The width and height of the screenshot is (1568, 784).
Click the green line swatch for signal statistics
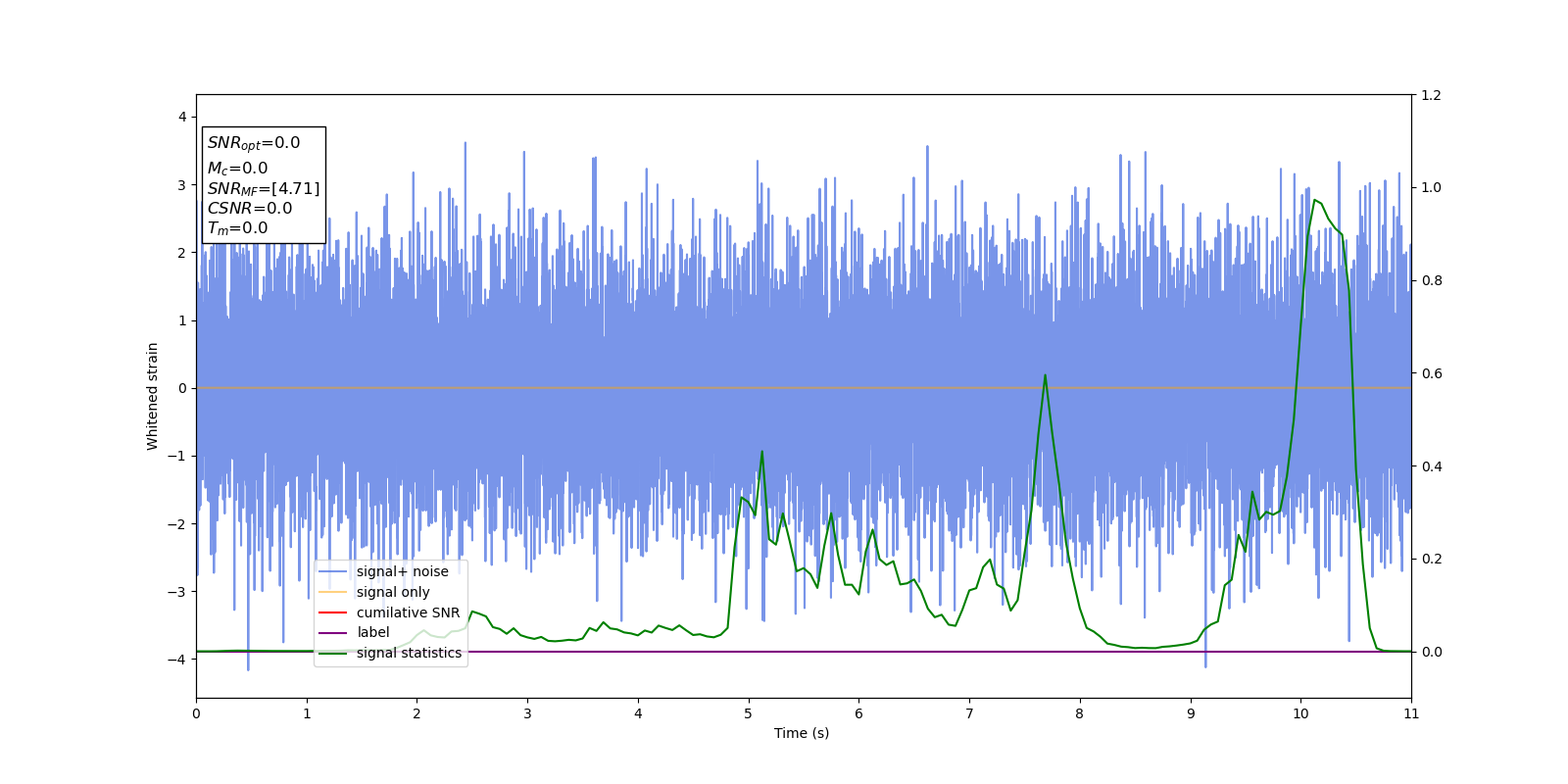333,653
